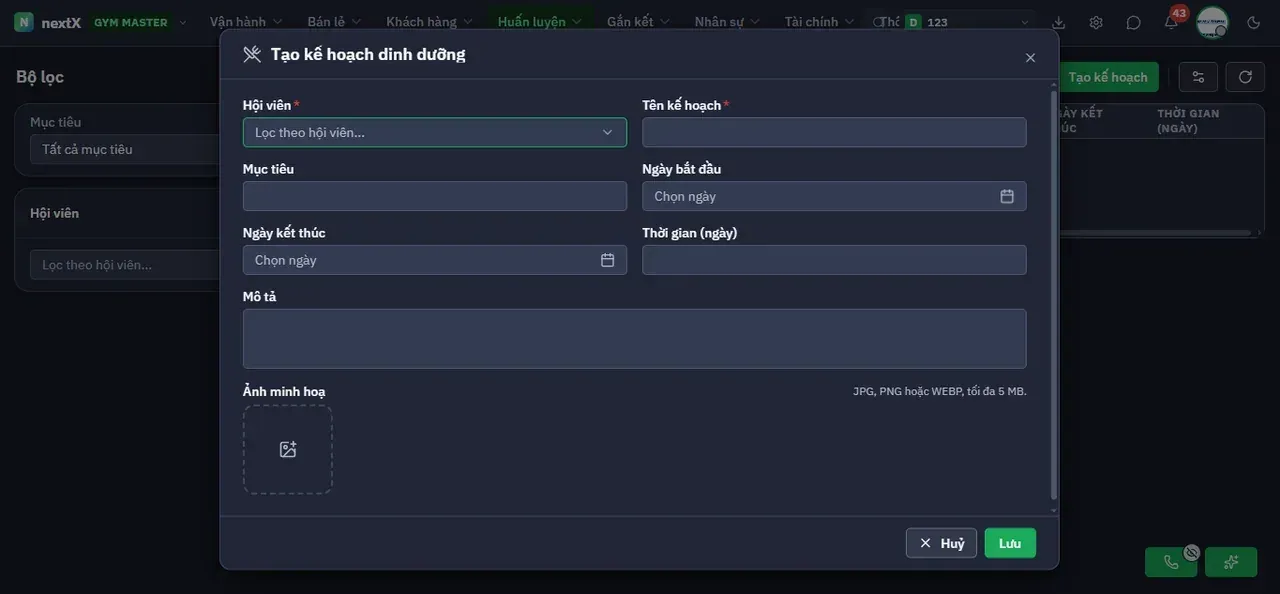Click the table horizontal scrollbar behind the dialog
Viewport: 1280px width, 594px height.
[x=1155, y=233]
